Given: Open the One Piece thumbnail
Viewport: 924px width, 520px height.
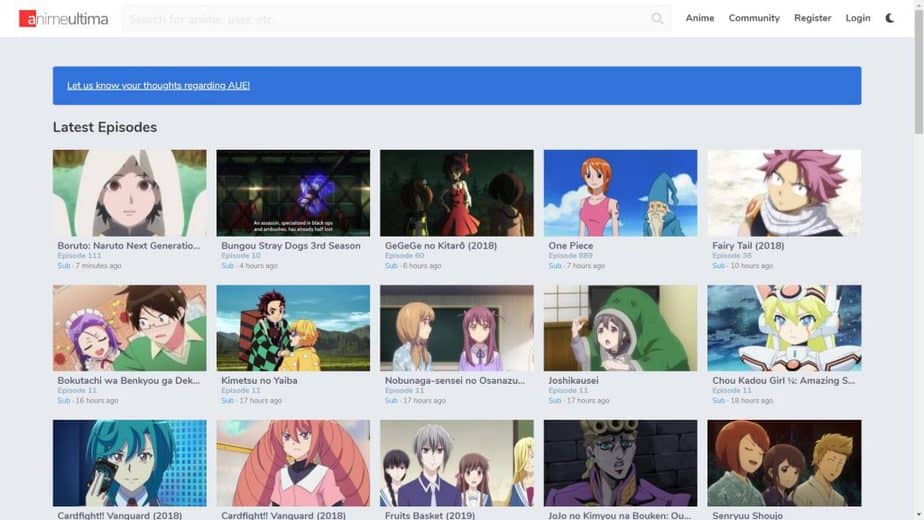Looking at the screenshot, I should coord(621,193).
